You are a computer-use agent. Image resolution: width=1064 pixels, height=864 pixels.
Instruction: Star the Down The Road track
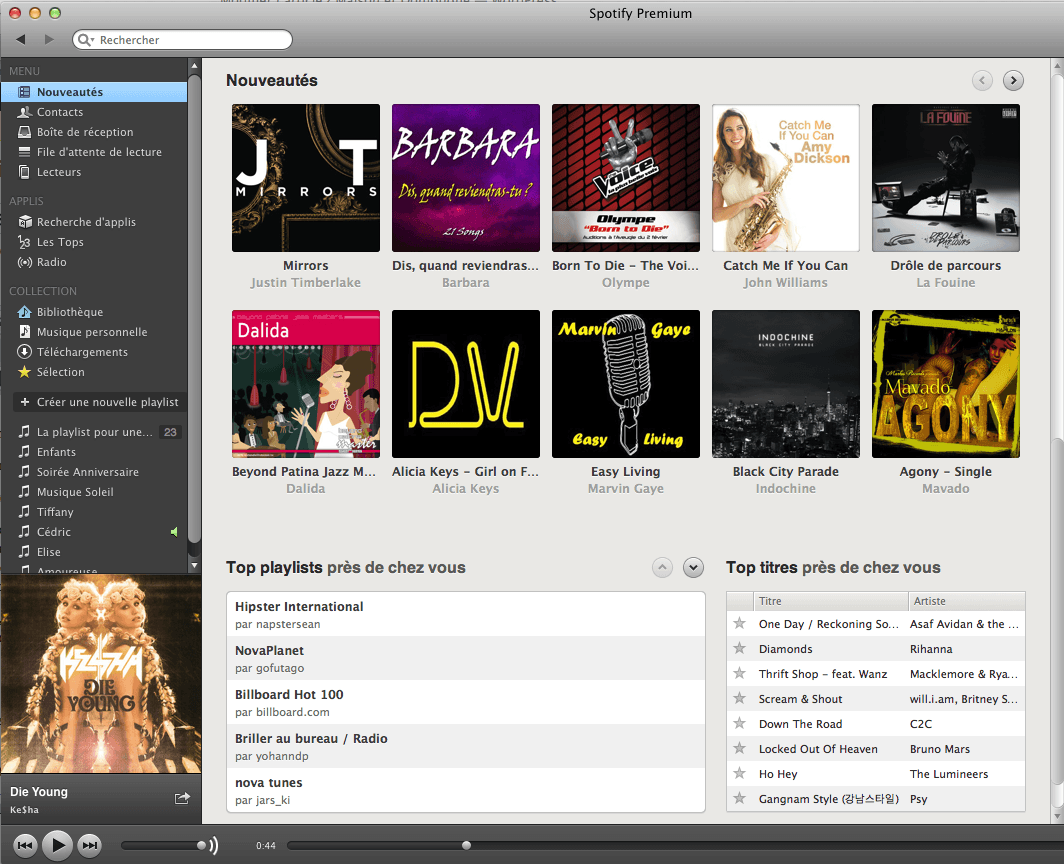point(740,723)
